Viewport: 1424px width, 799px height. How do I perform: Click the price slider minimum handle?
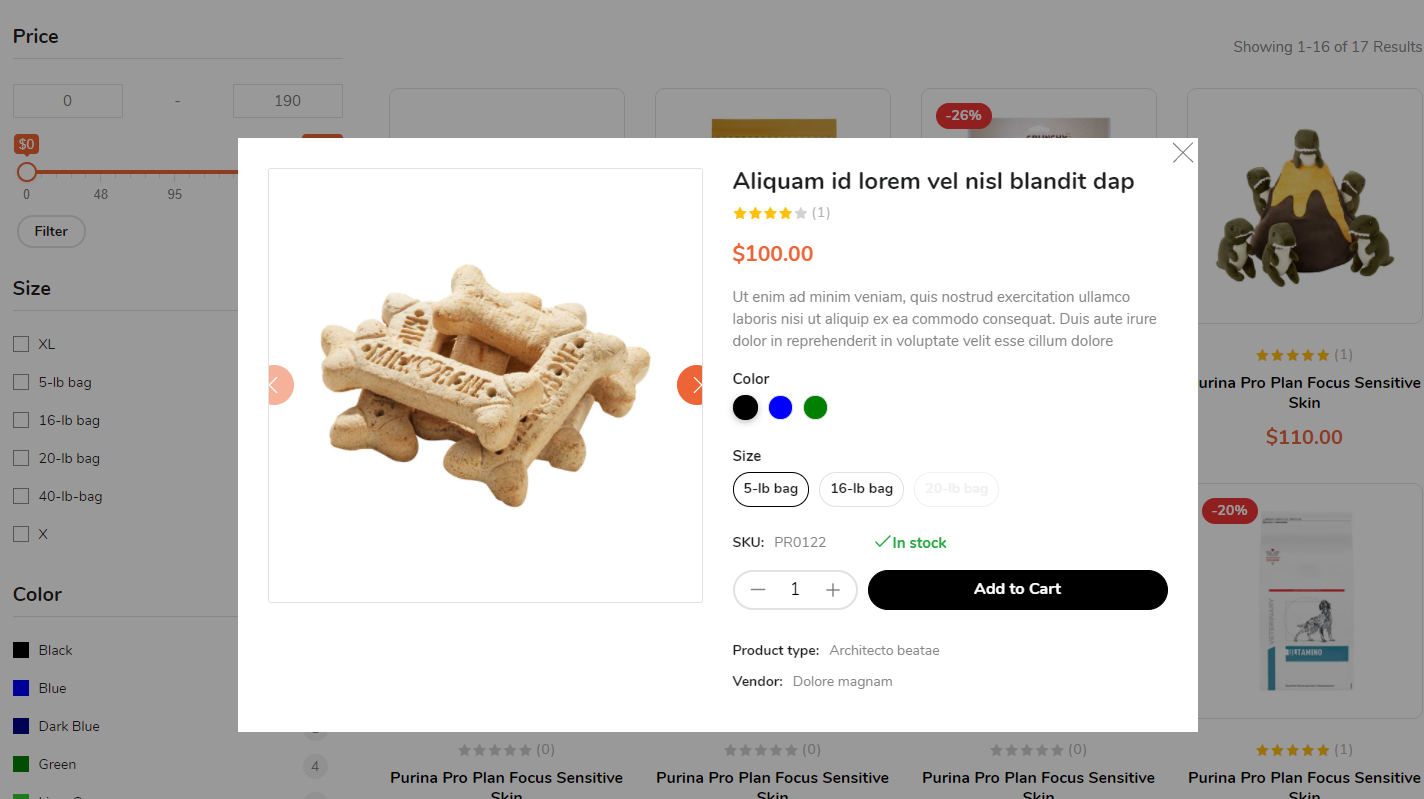(x=27, y=172)
